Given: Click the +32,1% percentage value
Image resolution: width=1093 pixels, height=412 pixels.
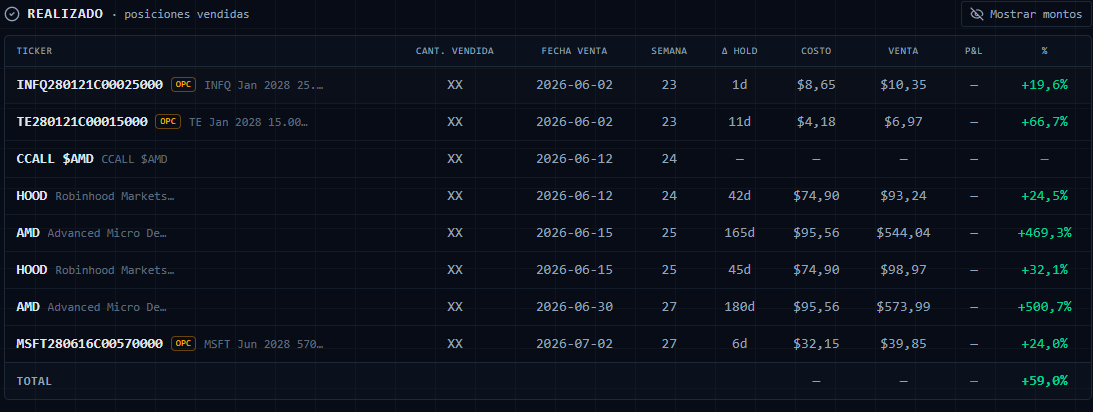Looking at the screenshot, I should pyautogui.click(x=1044, y=270).
